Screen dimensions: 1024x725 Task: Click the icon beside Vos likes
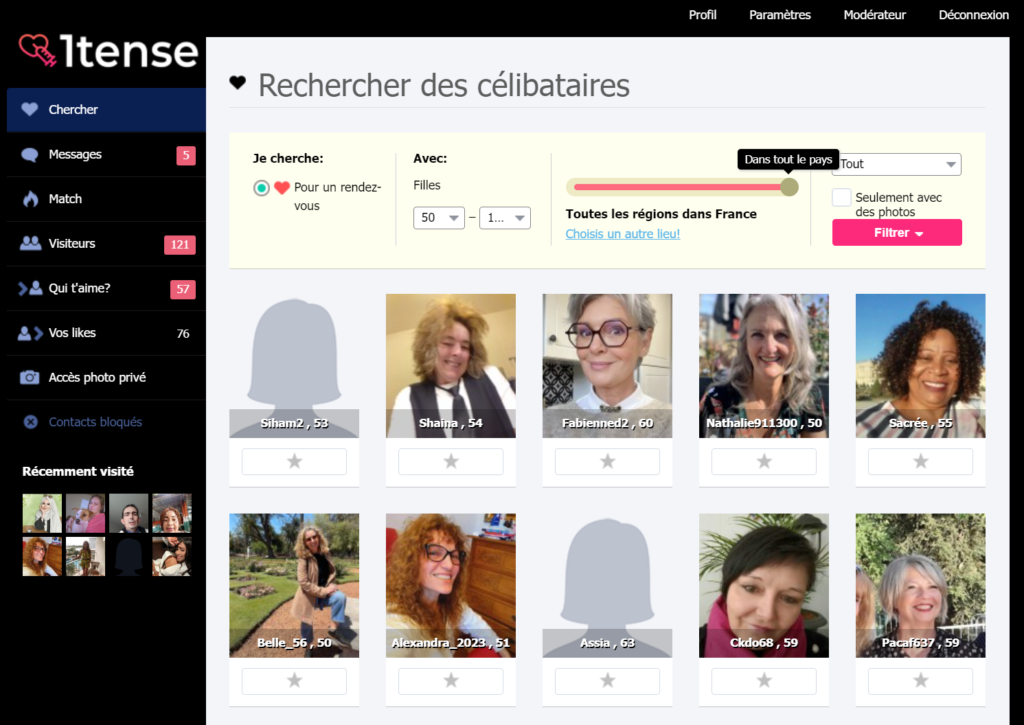(30, 333)
